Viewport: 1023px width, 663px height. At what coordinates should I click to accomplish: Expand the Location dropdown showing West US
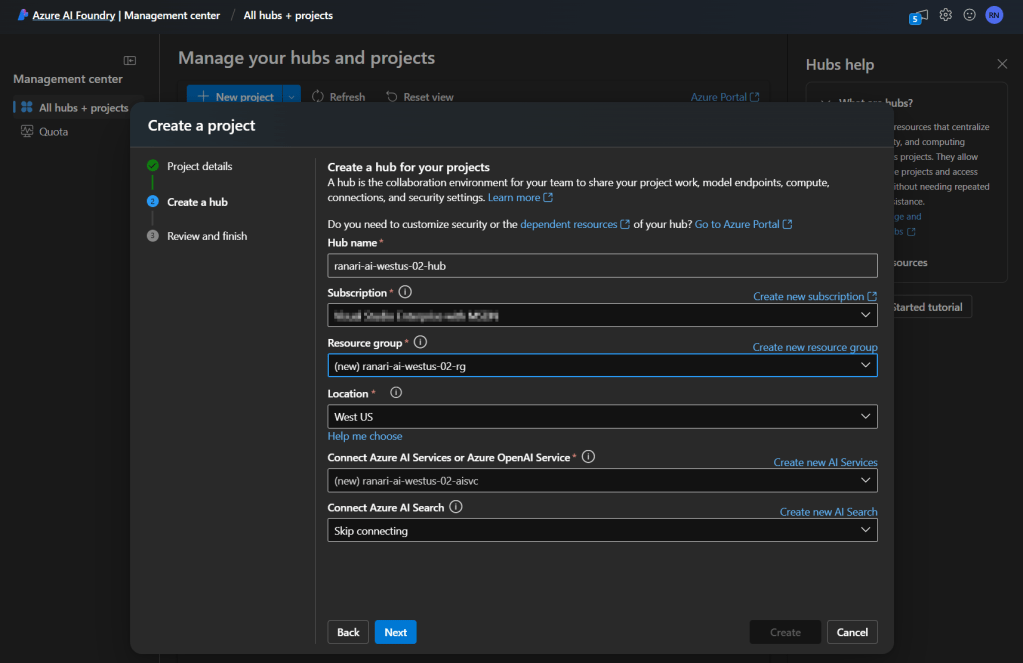click(602, 416)
